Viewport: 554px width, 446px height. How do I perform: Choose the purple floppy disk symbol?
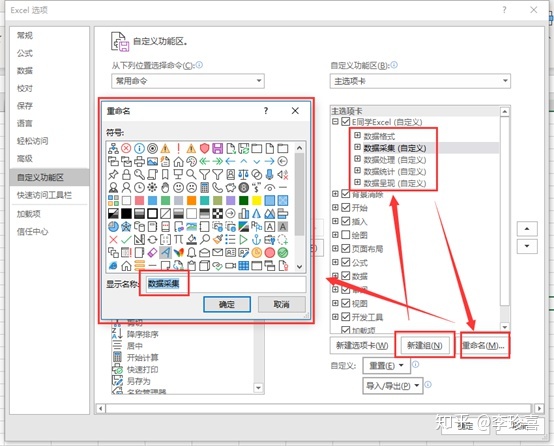218,148
